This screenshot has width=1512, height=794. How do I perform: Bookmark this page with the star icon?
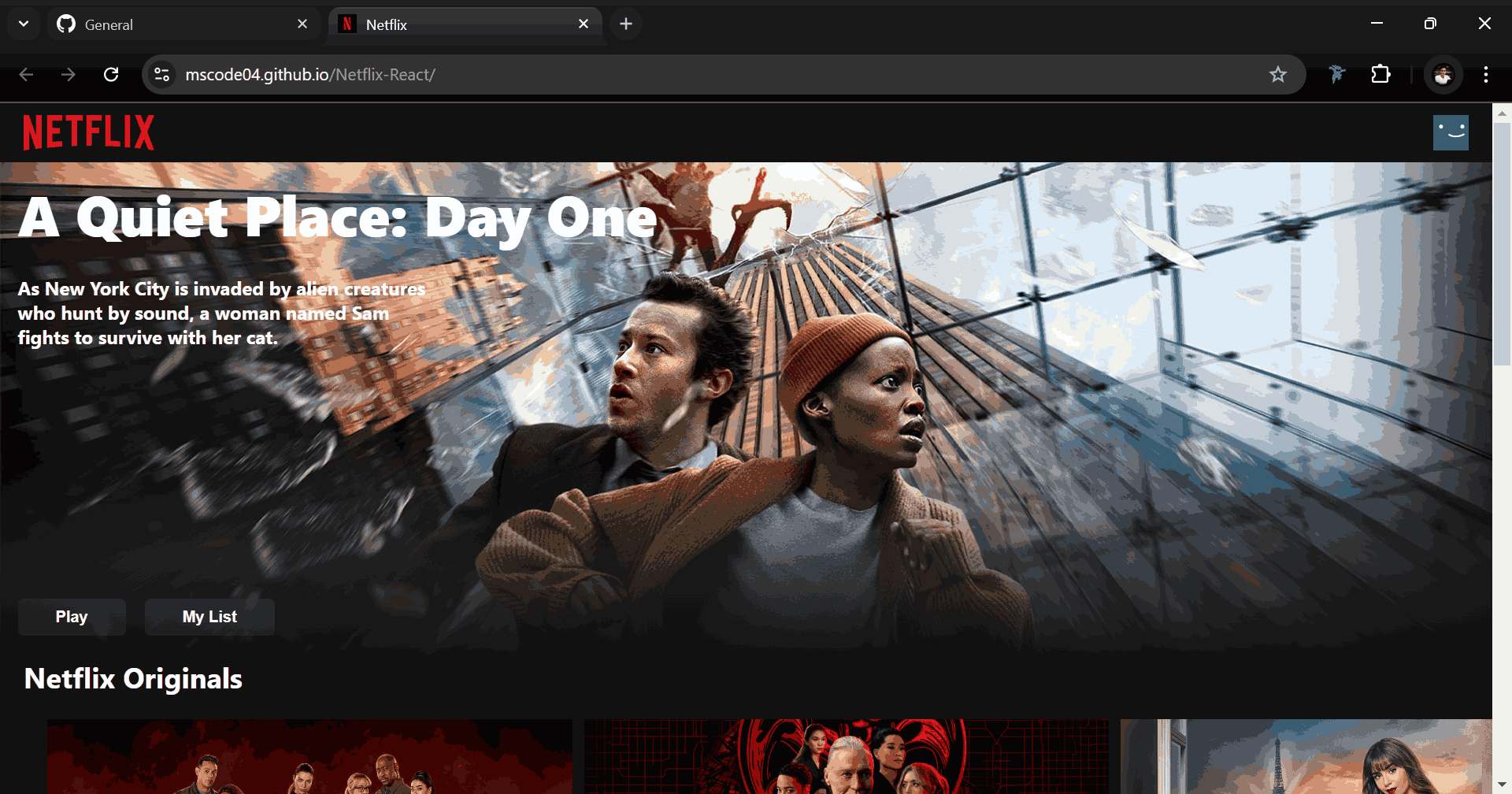tap(1277, 75)
